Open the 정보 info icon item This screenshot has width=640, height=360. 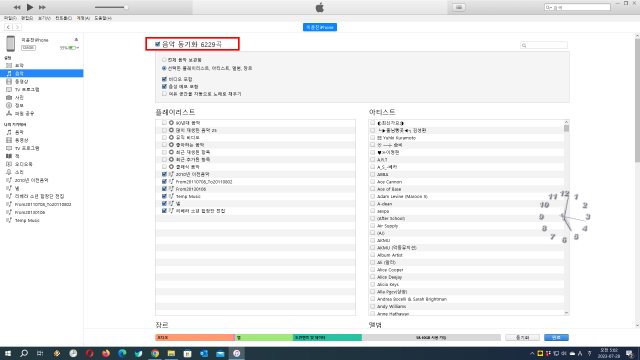pos(9,105)
